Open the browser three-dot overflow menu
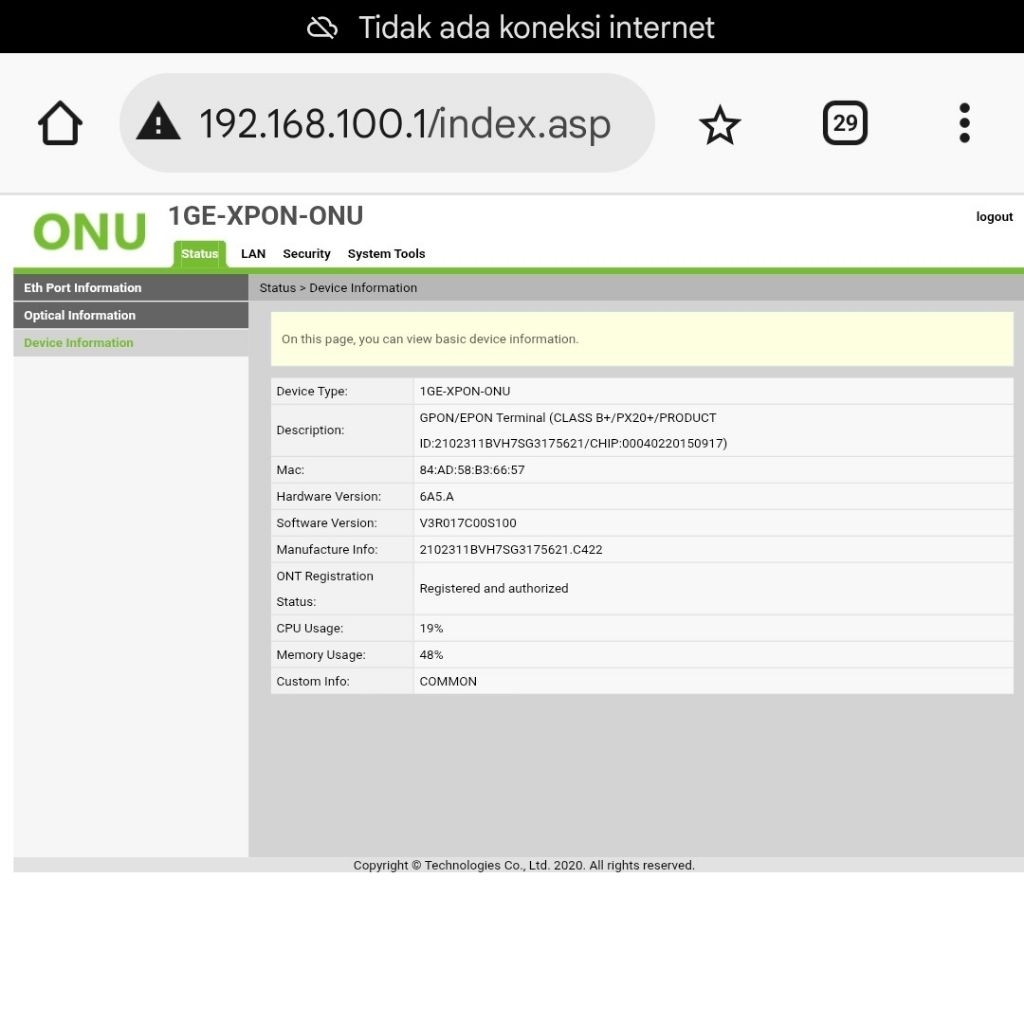The width and height of the screenshot is (1024, 1024). point(964,123)
